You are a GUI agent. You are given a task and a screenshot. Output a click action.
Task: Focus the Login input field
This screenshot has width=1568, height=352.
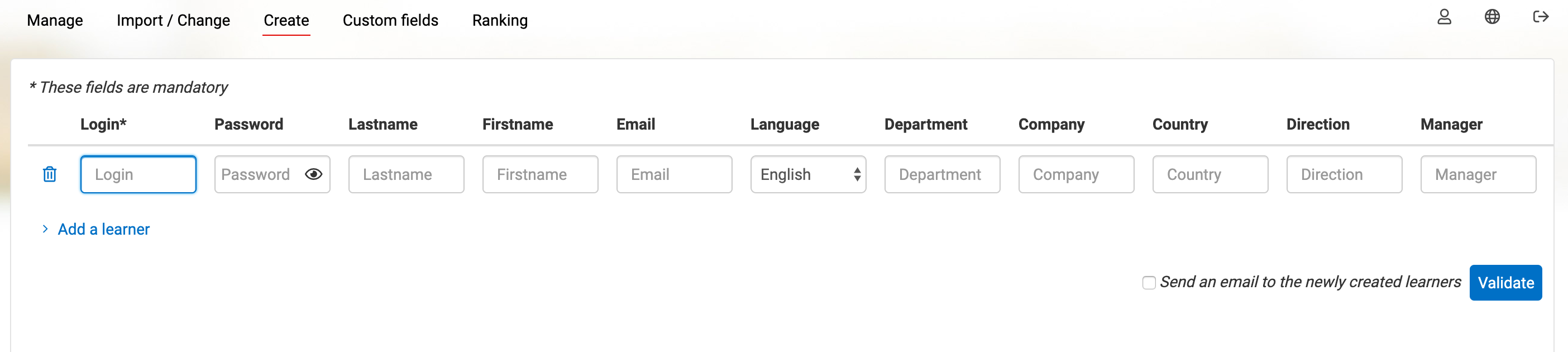tap(138, 174)
